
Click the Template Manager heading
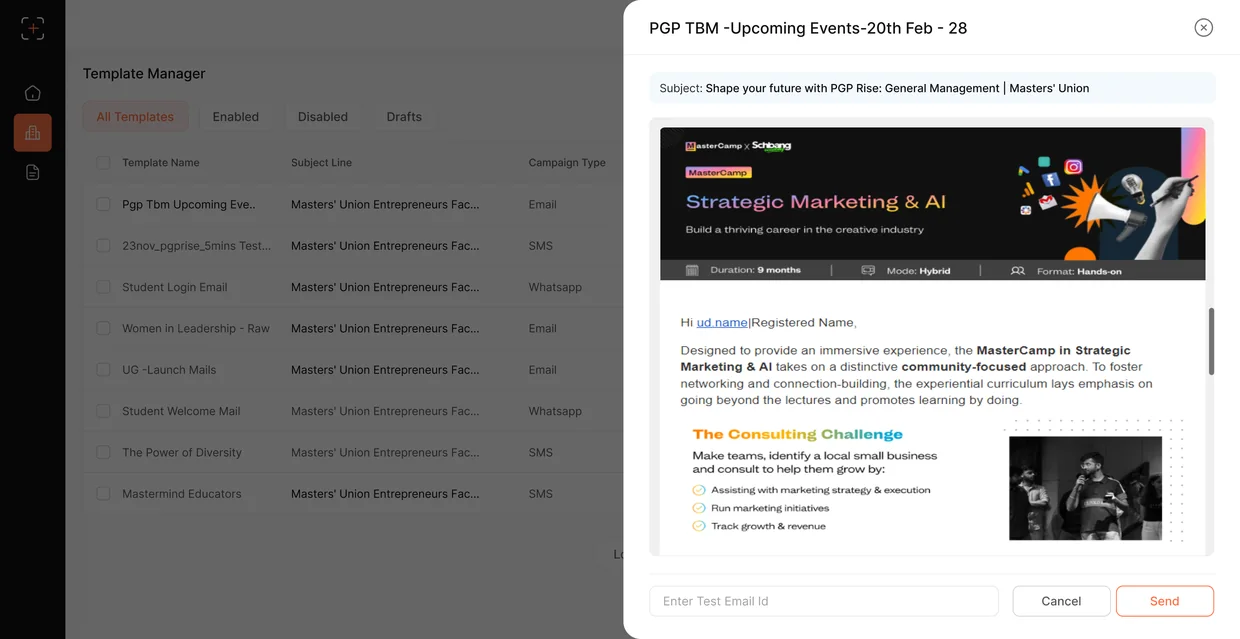(x=144, y=74)
